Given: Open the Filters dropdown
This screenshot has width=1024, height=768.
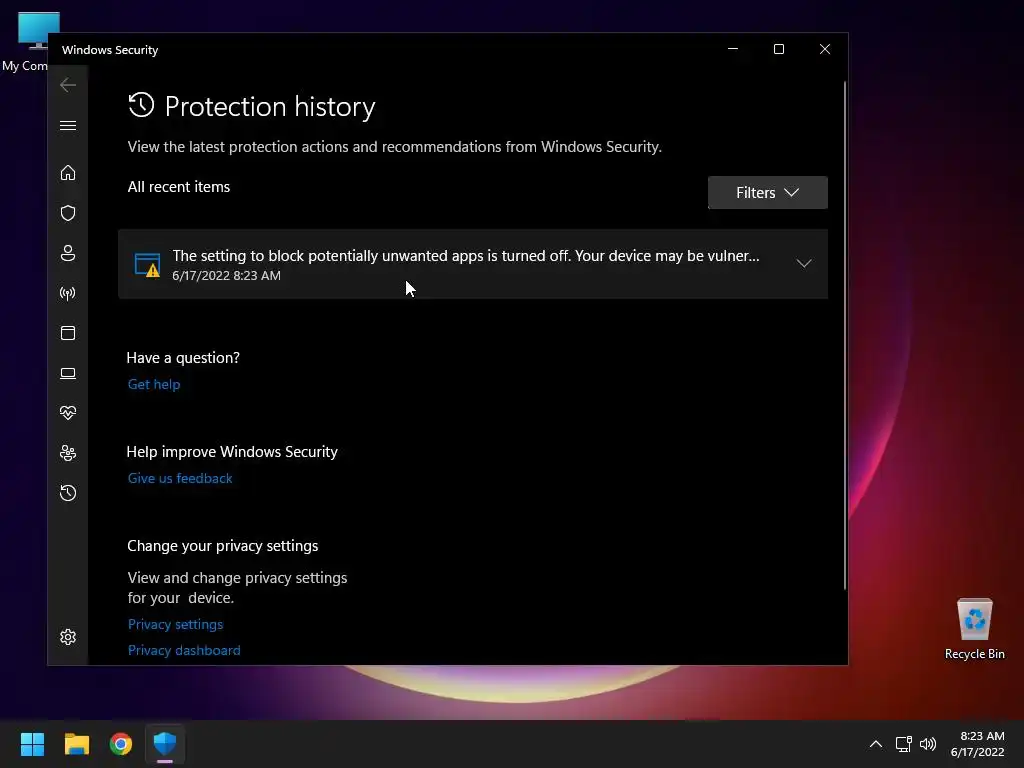Looking at the screenshot, I should 767,193.
